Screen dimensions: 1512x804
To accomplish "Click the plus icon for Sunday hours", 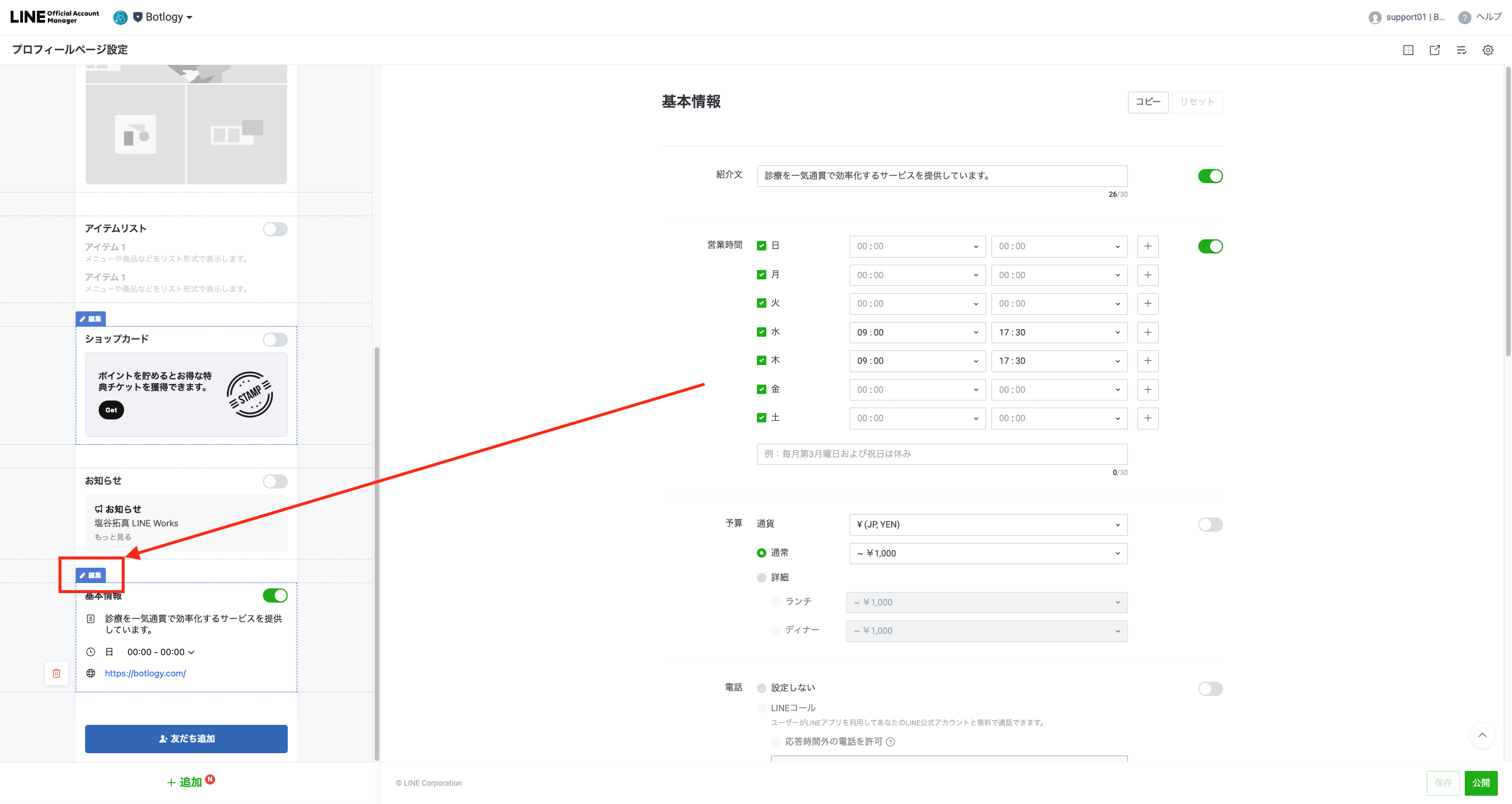I will coord(1147,246).
